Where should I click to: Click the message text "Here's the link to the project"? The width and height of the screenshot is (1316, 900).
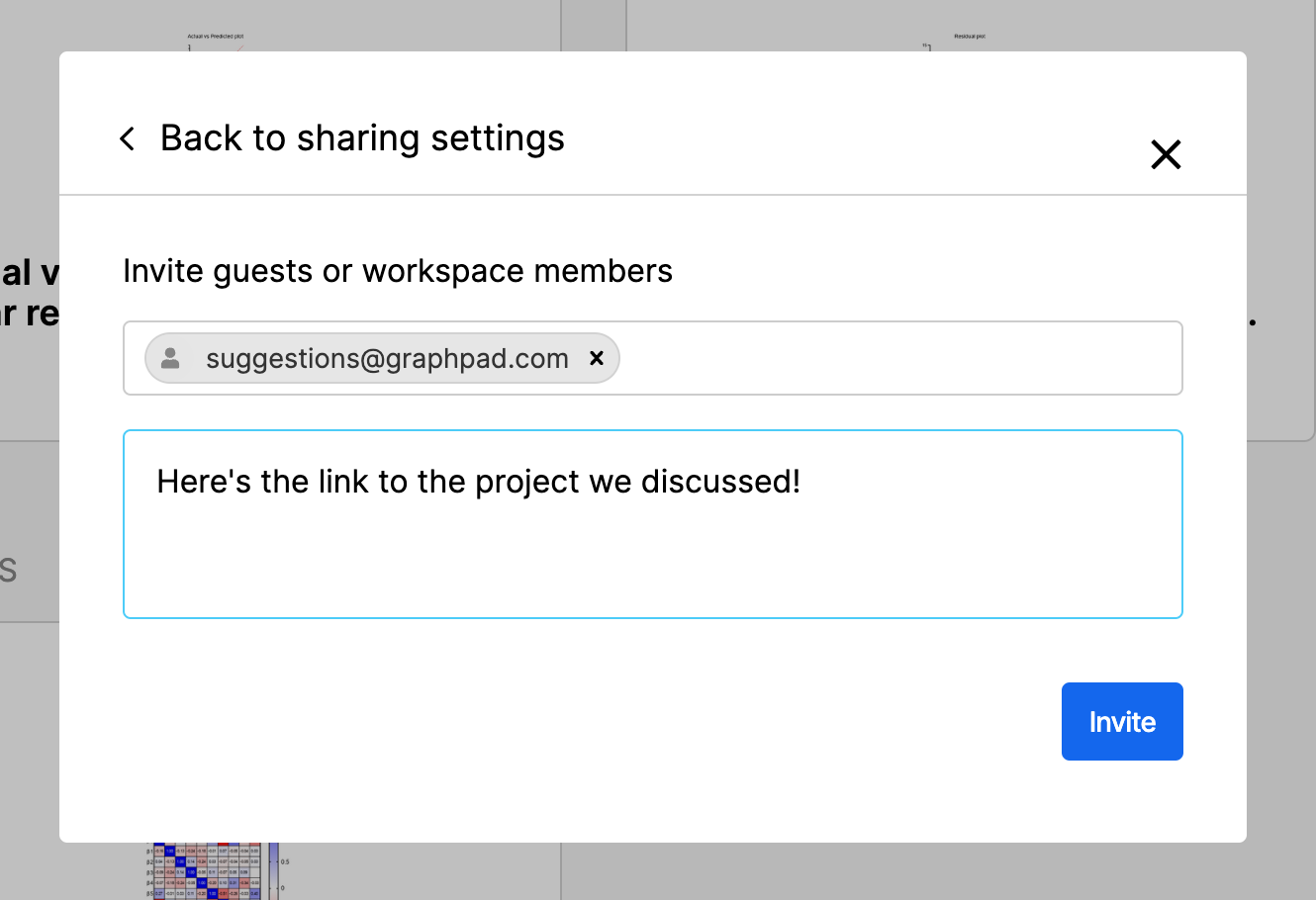478,482
